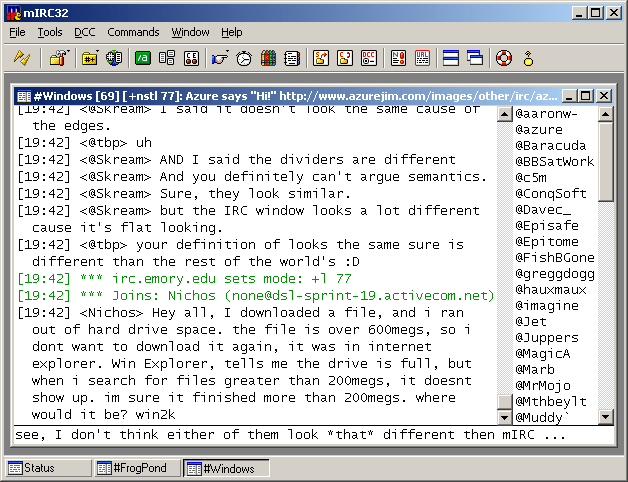
Task: Click the Help lifebuoy toolbar icon
Action: 503,58
